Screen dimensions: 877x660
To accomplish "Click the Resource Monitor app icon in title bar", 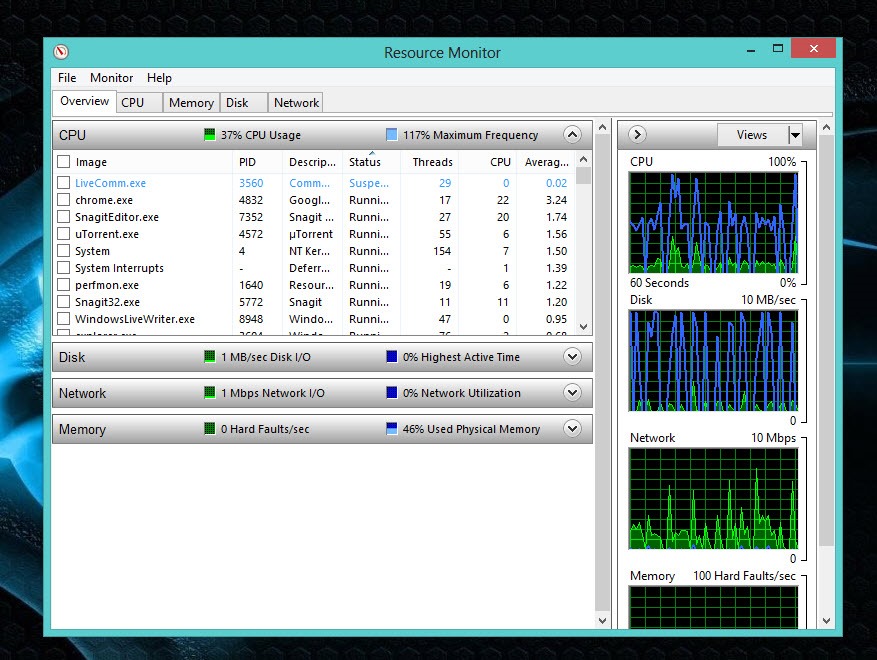I will 61,52.
